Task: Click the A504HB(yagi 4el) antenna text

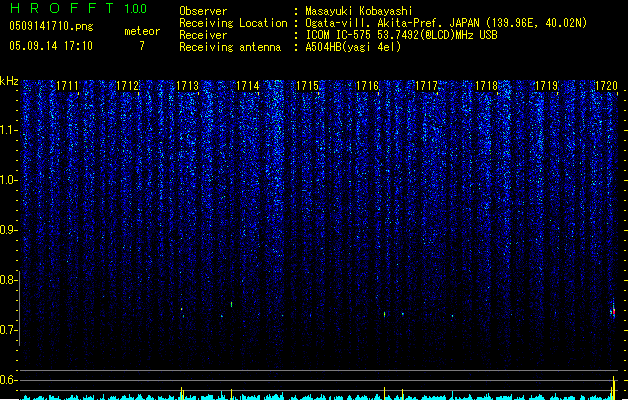Action: pos(353,47)
